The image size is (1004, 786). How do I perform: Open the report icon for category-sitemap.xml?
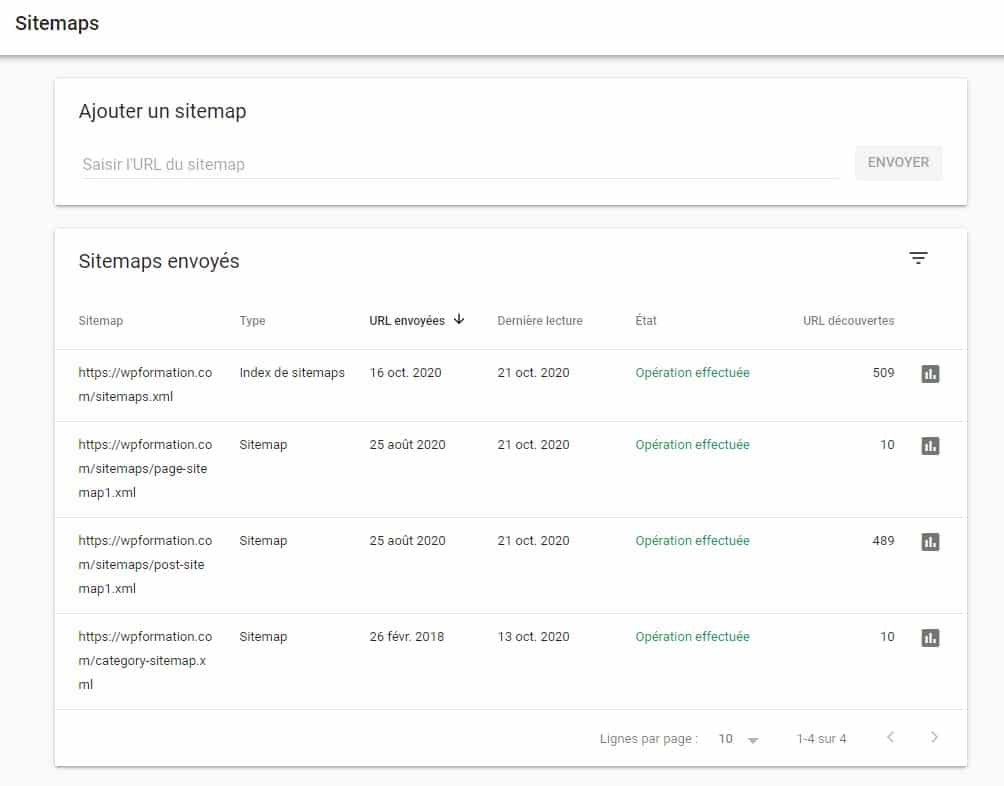929,637
